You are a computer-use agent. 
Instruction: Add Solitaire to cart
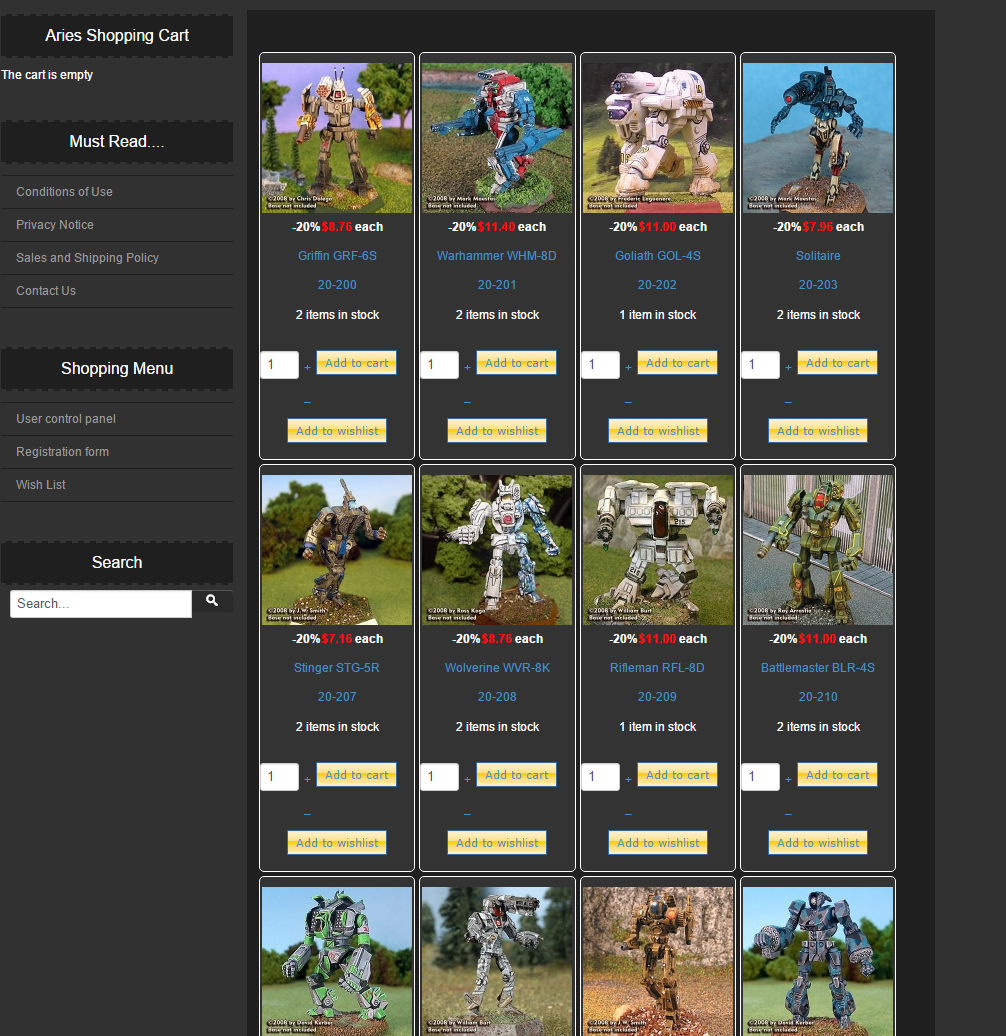coord(837,363)
